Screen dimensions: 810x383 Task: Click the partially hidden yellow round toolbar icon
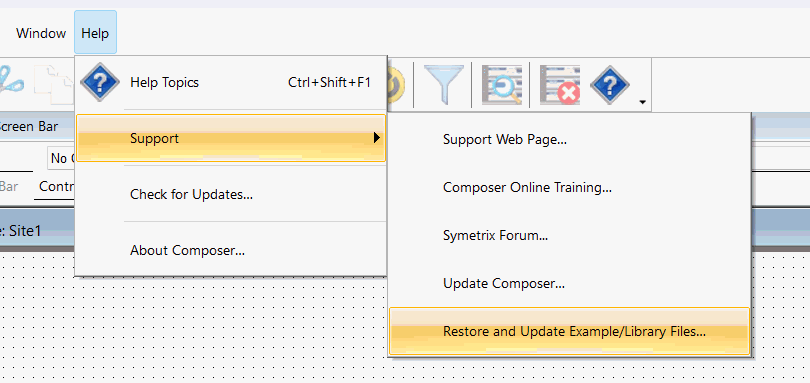point(397,84)
